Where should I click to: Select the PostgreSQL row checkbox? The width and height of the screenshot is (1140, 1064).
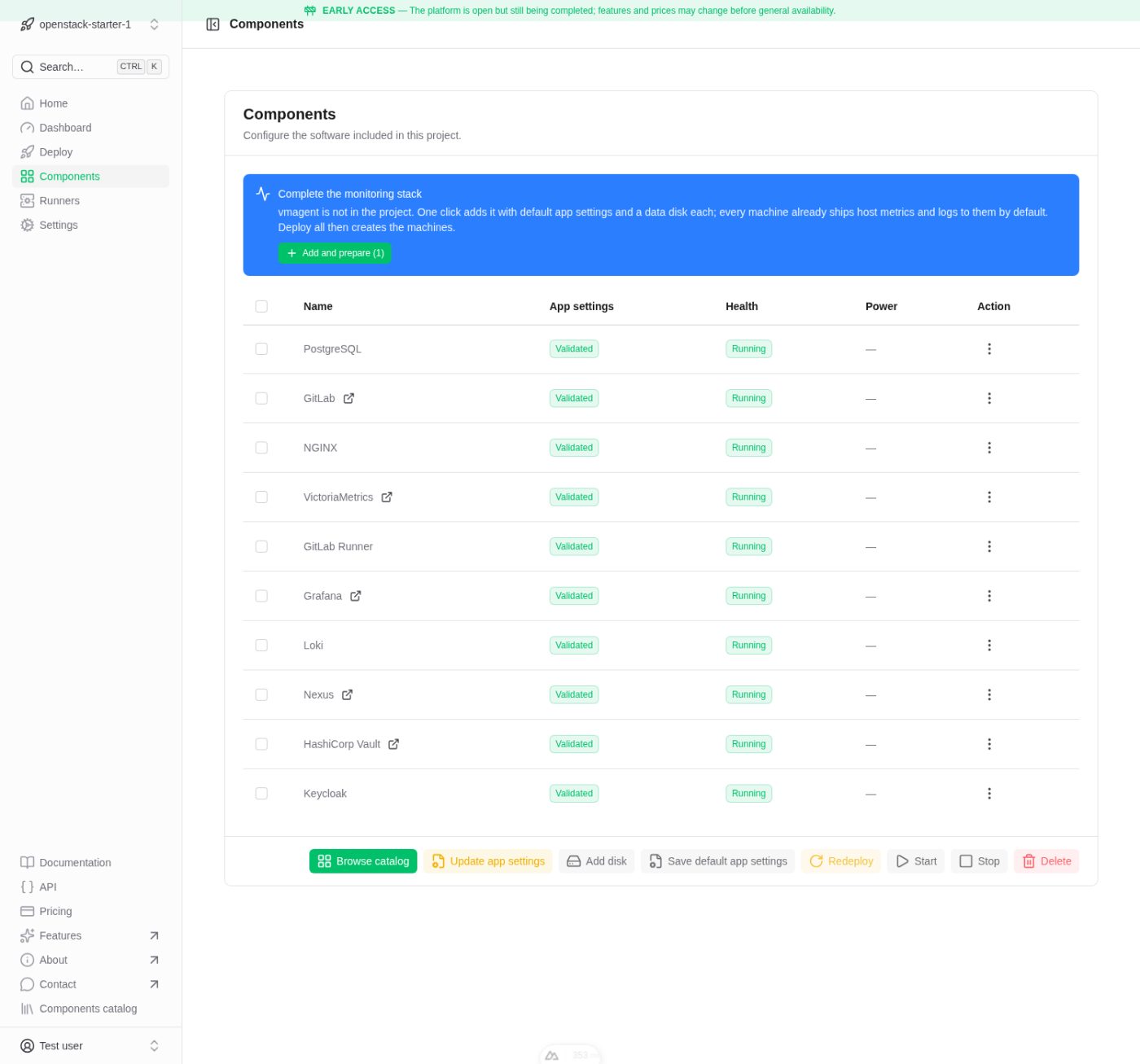click(x=261, y=349)
